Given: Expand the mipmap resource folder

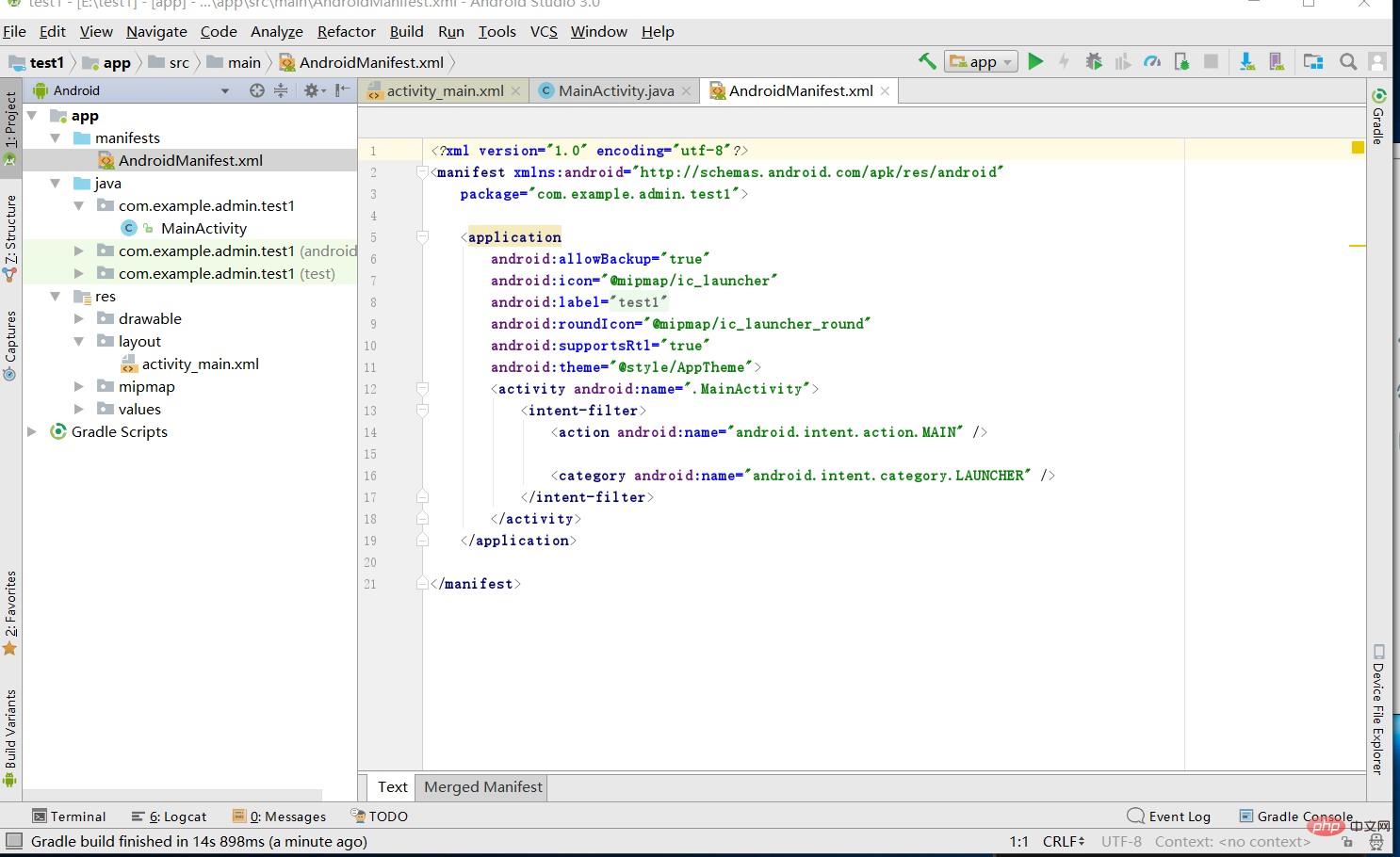Looking at the screenshot, I should point(78,386).
